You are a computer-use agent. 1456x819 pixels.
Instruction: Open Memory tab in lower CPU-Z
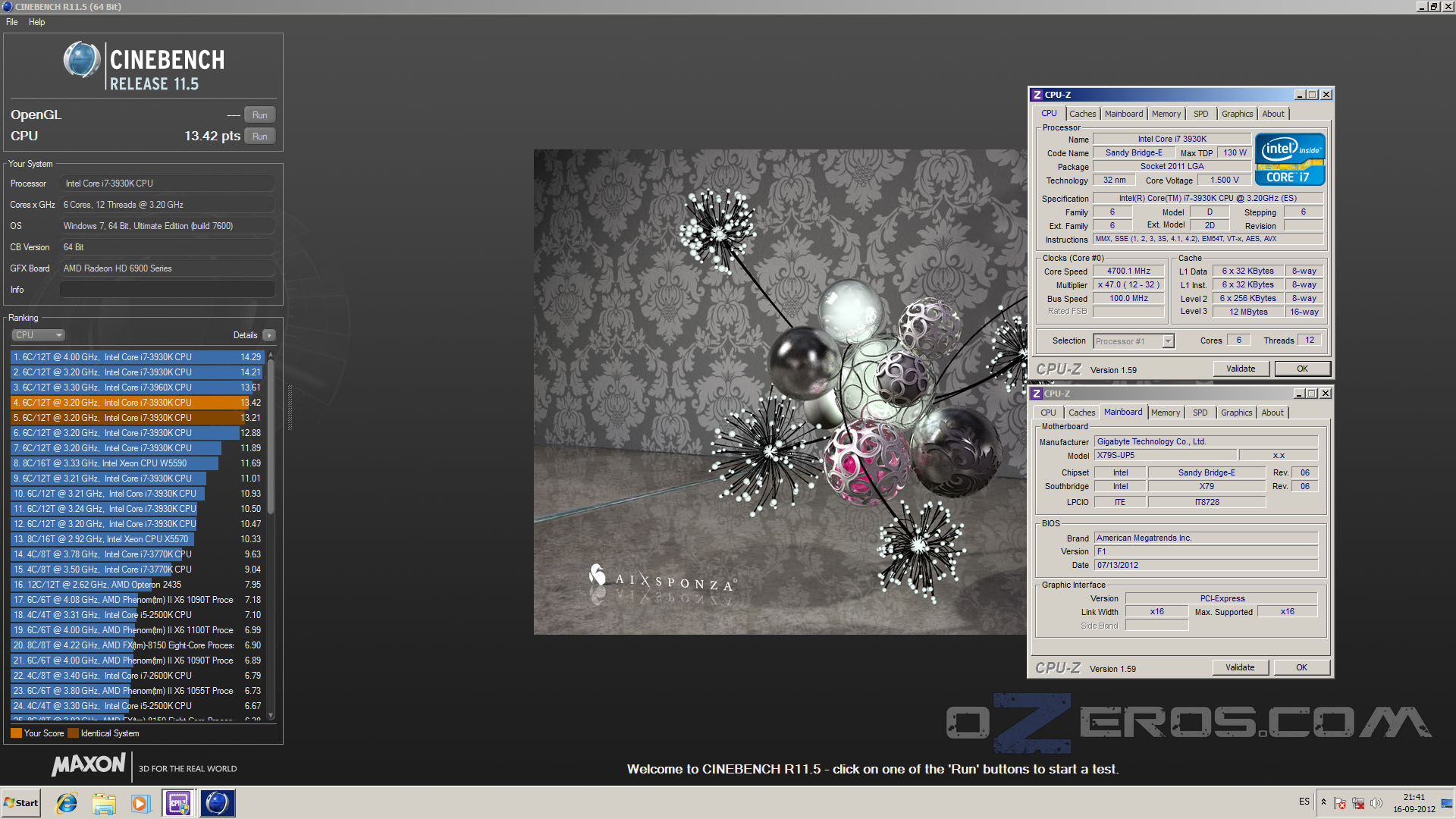pos(1166,413)
